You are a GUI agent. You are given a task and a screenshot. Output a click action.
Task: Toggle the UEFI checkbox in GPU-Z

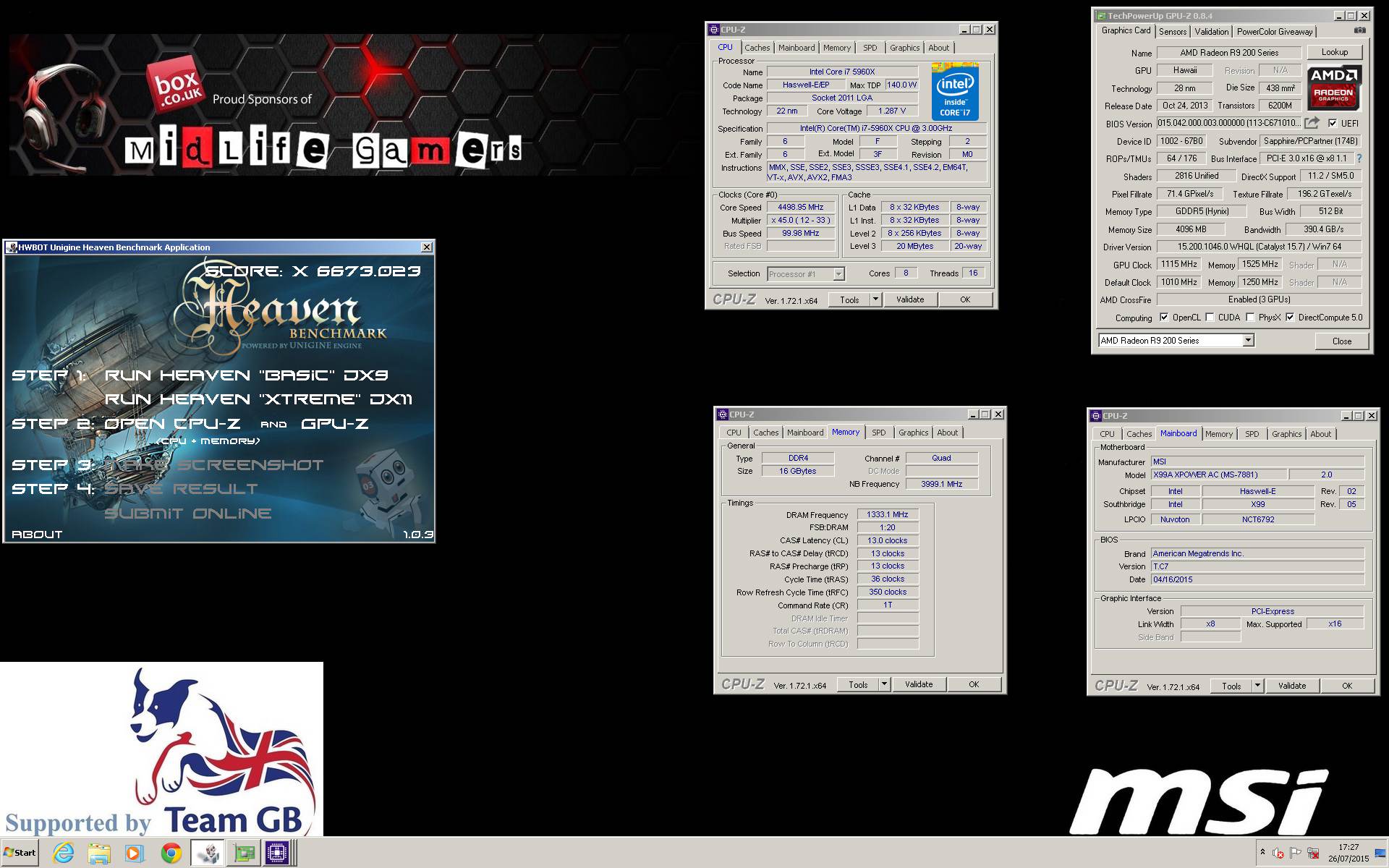[1333, 123]
